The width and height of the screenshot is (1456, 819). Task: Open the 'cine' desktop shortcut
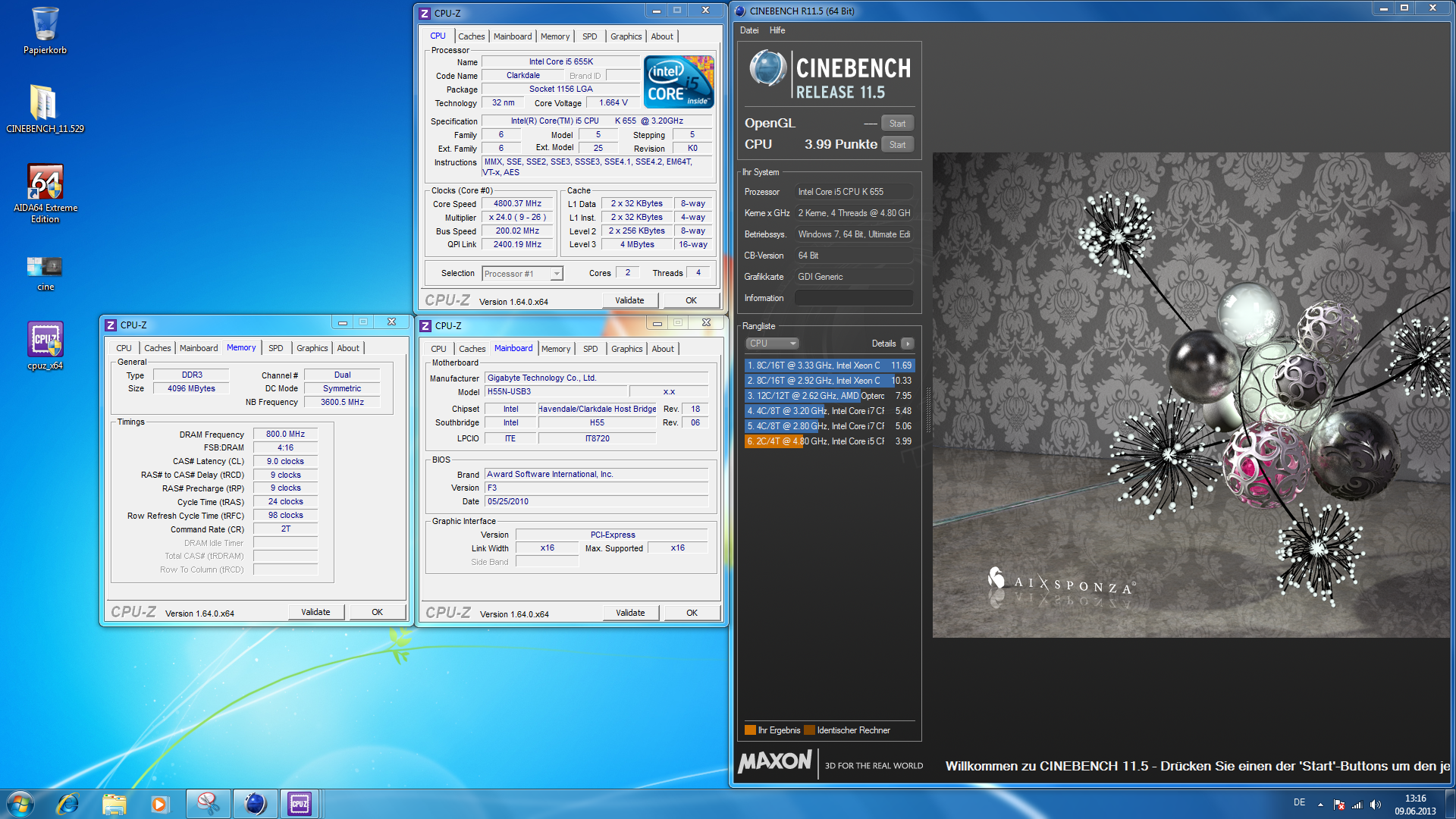pos(45,273)
